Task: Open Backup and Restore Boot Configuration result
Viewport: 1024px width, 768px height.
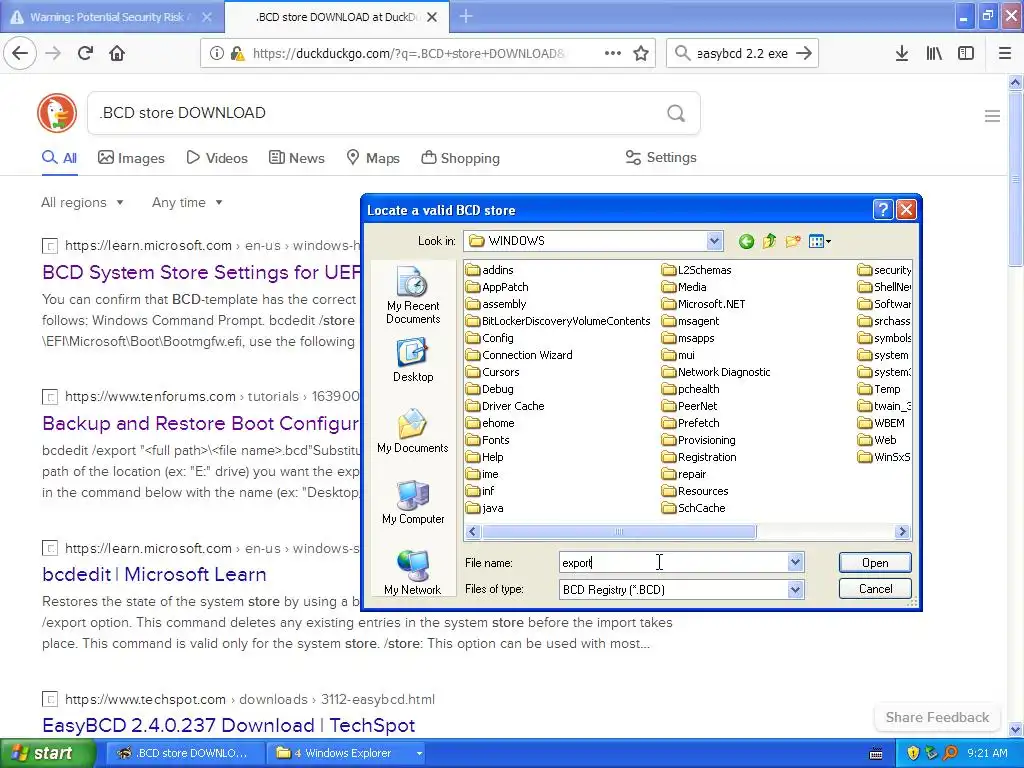Action: [x=200, y=423]
